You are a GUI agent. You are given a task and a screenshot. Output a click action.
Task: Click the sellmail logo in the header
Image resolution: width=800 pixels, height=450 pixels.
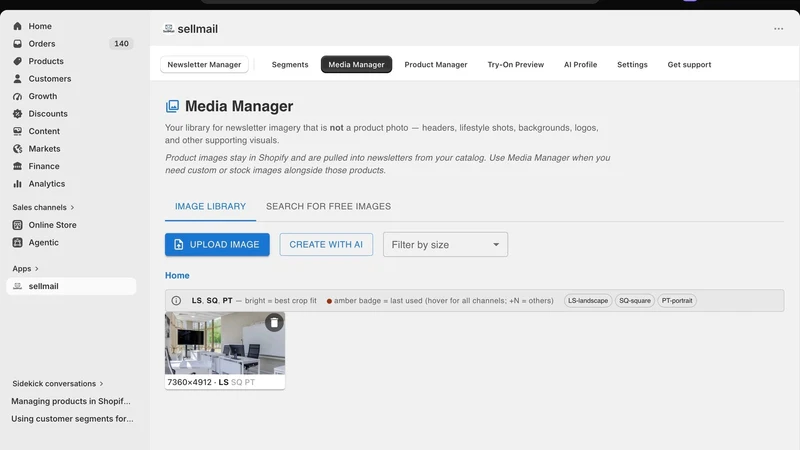168,29
